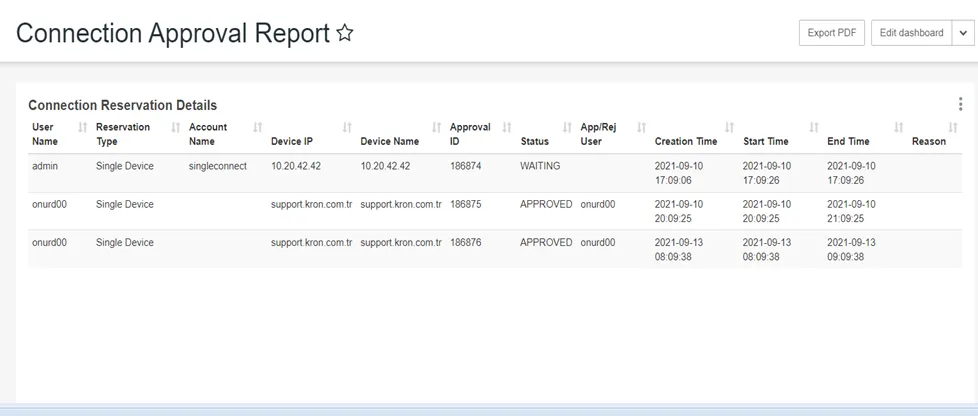The width and height of the screenshot is (978, 416).
Task: Favorite the Connection Approval Report with star icon
Action: click(x=344, y=33)
